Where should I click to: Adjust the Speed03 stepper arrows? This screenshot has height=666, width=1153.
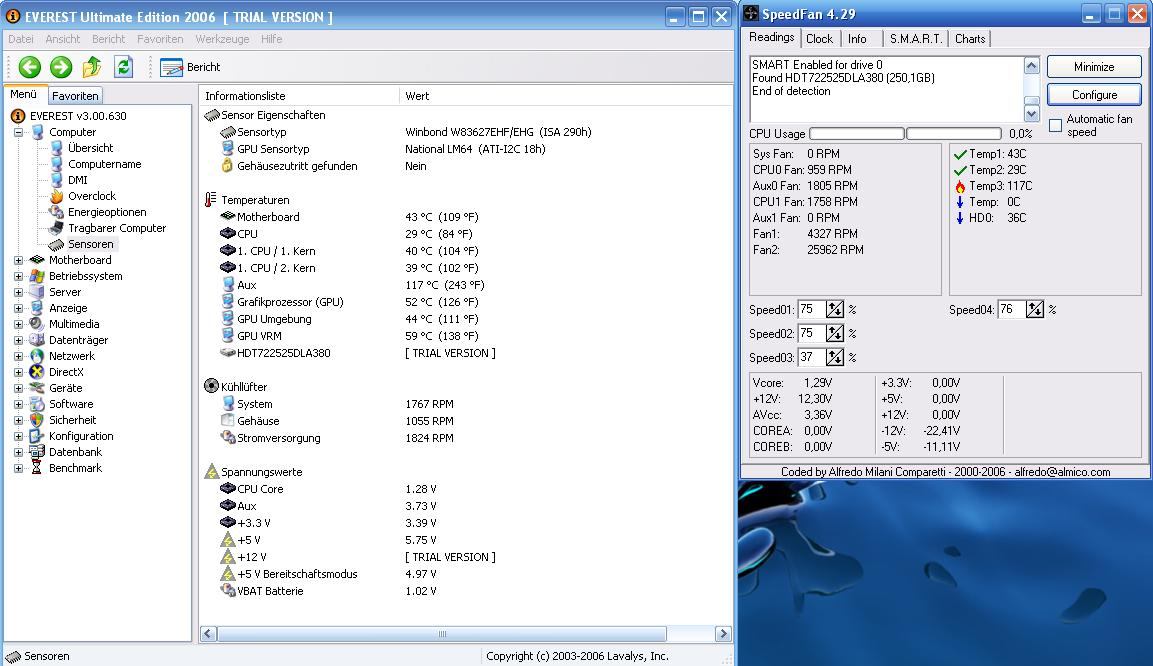(x=835, y=357)
